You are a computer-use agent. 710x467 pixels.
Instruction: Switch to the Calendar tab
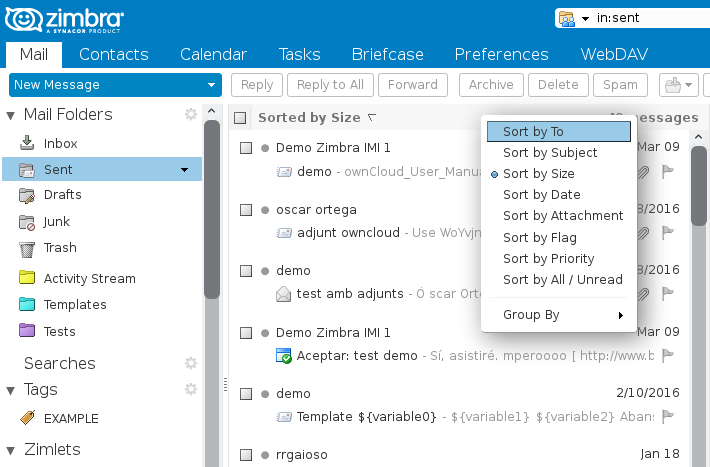pyautogui.click(x=213, y=54)
